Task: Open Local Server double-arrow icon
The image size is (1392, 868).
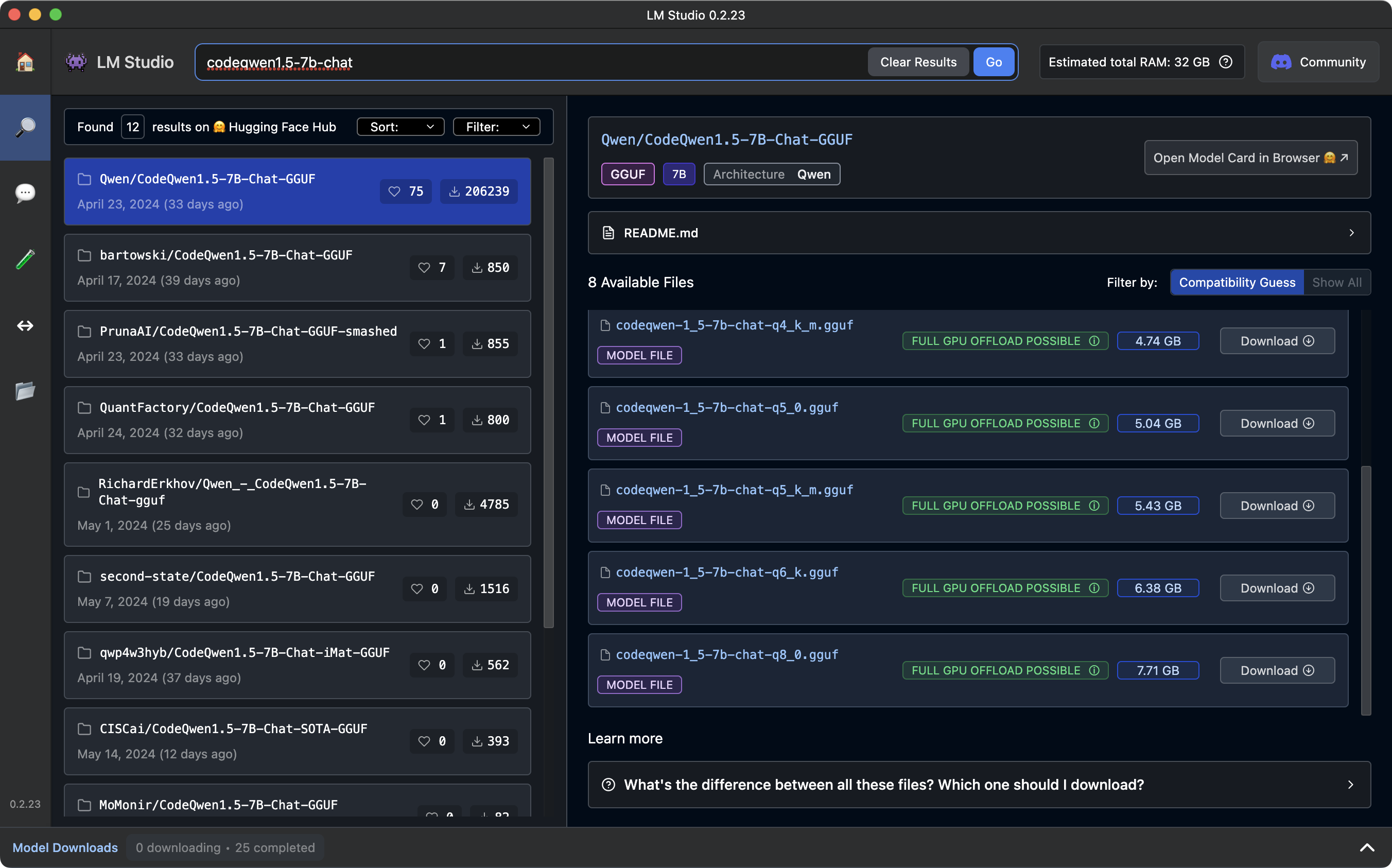Action: pos(25,326)
